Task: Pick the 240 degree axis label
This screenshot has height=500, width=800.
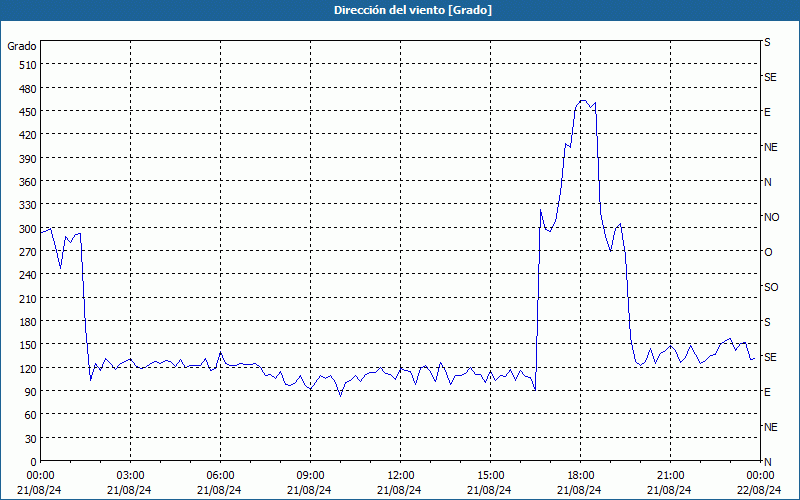Action: [29, 275]
